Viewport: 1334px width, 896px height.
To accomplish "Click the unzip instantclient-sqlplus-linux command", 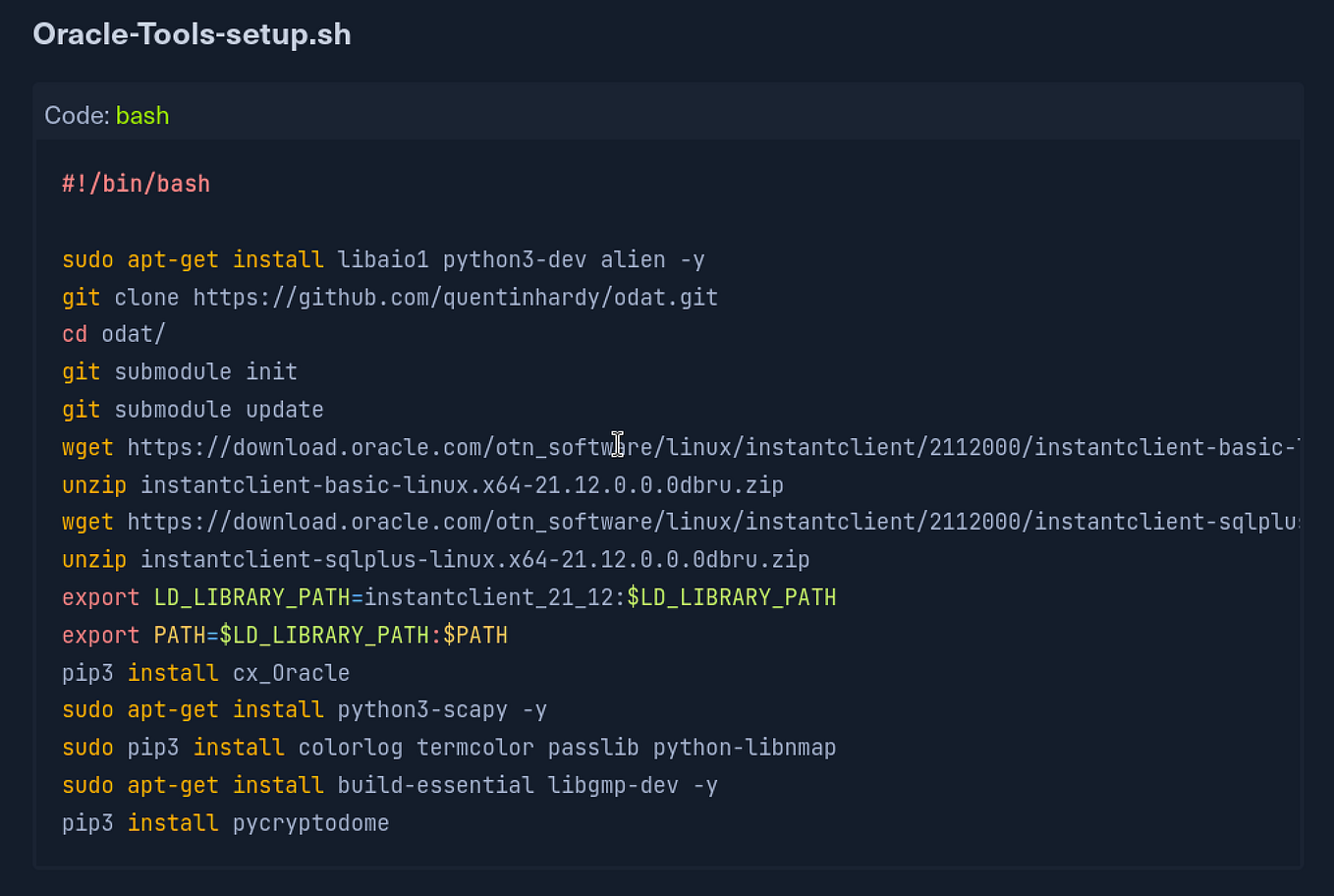I will click(435, 559).
